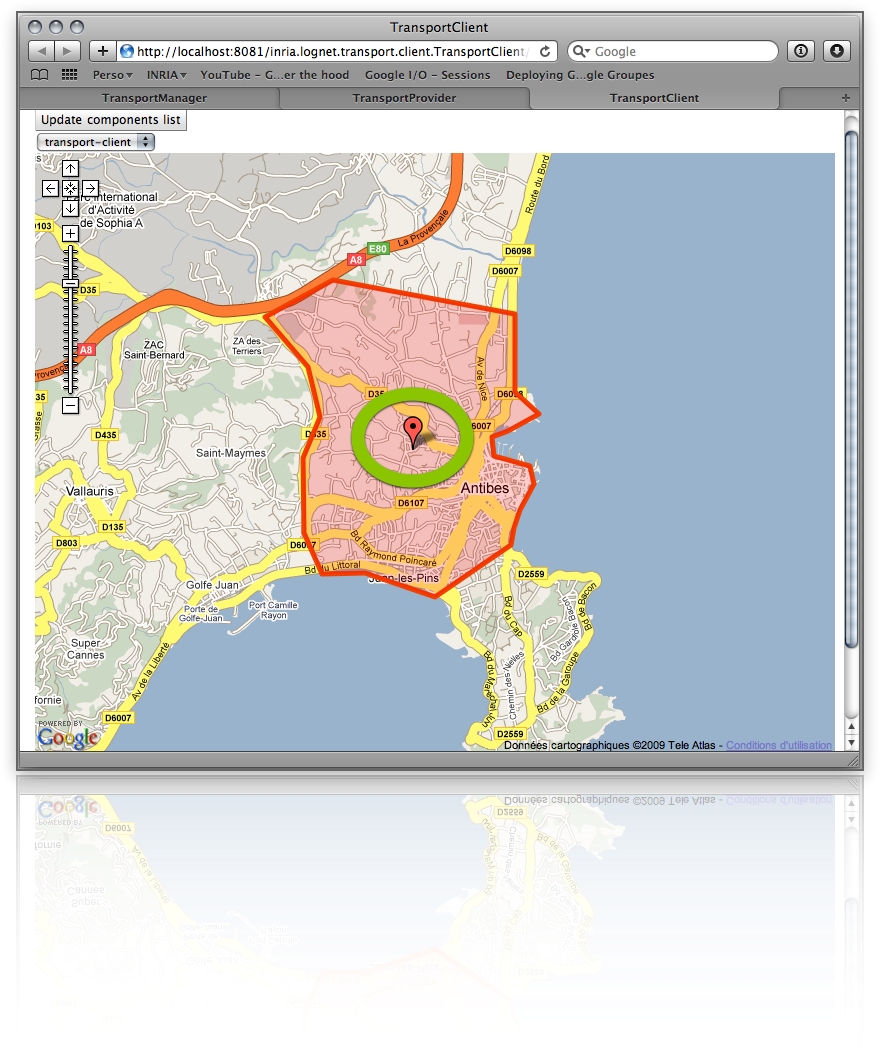
Task: Pan the map right with arrow control
Action: pyautogui.click(x=91, y=188)
